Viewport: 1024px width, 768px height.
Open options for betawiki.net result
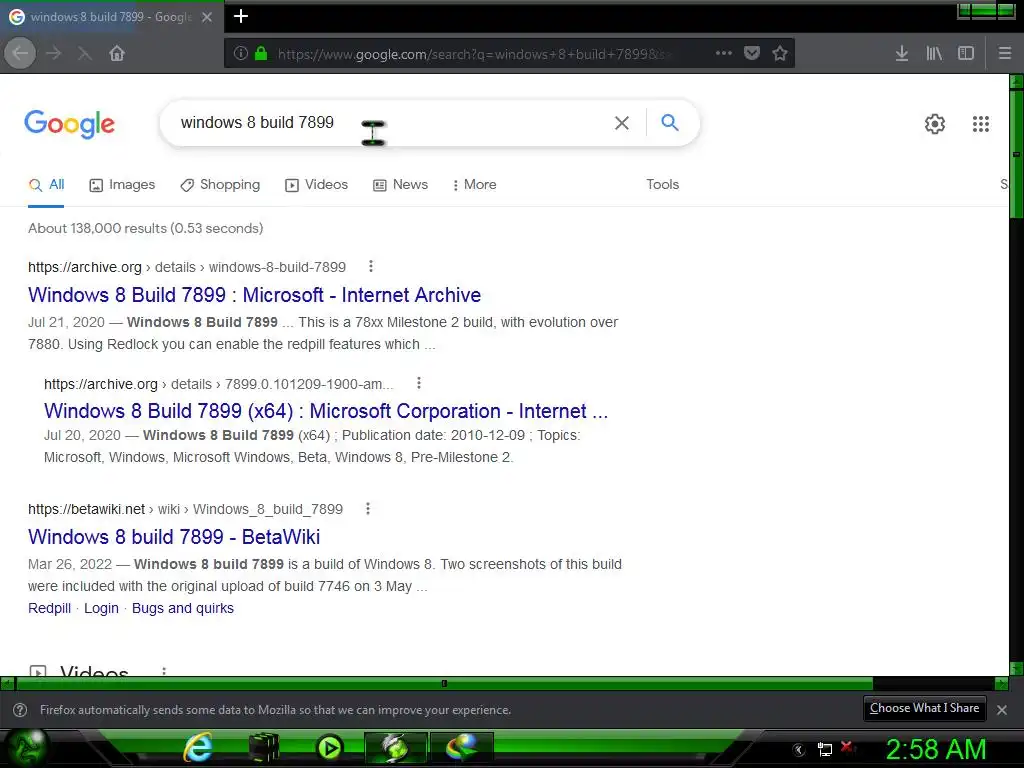(368, 509)
